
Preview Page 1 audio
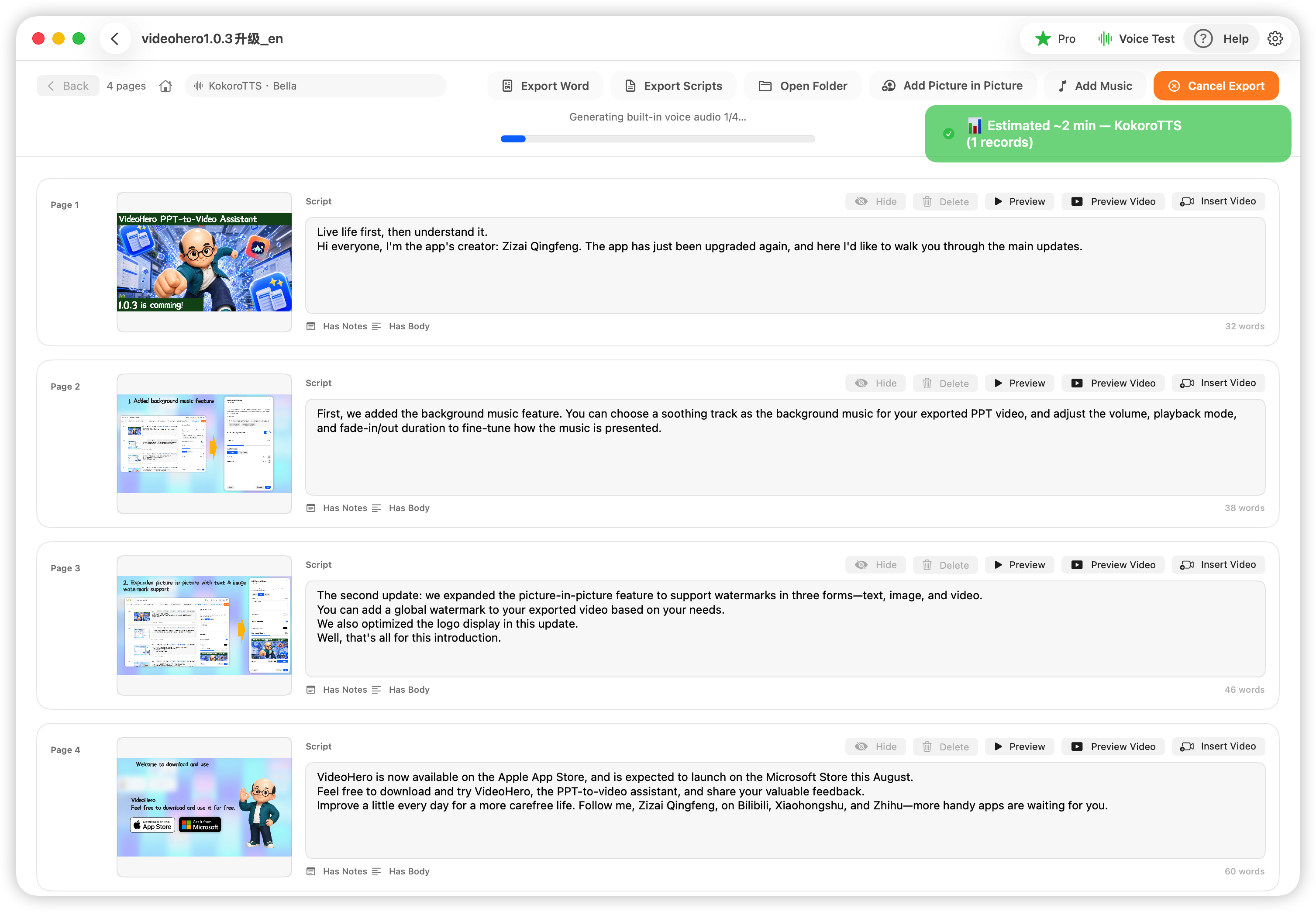[x=1020, y=201]
